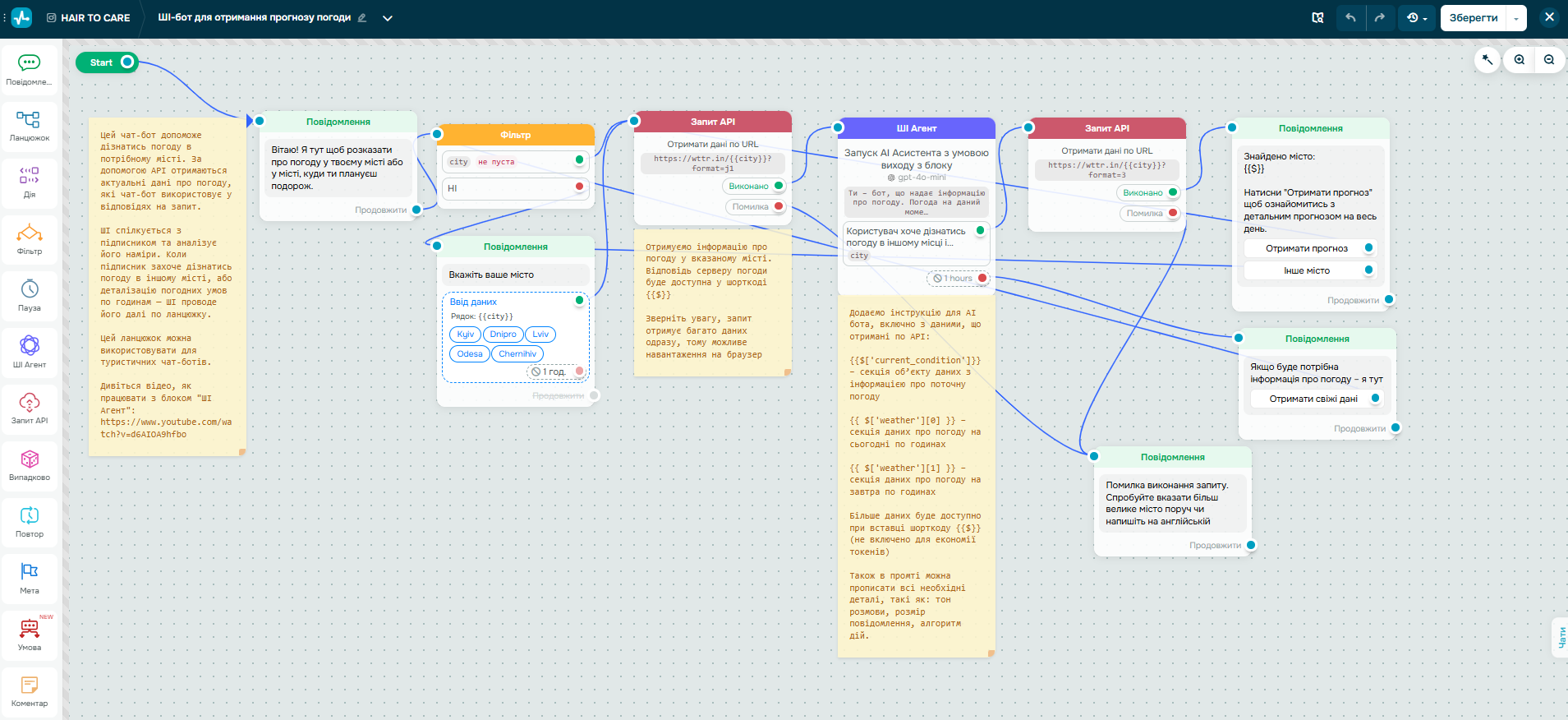The width and height of the screenshot is (1568, 720).
Task: Click the Випадково cube icon
Action: point(30,464)
